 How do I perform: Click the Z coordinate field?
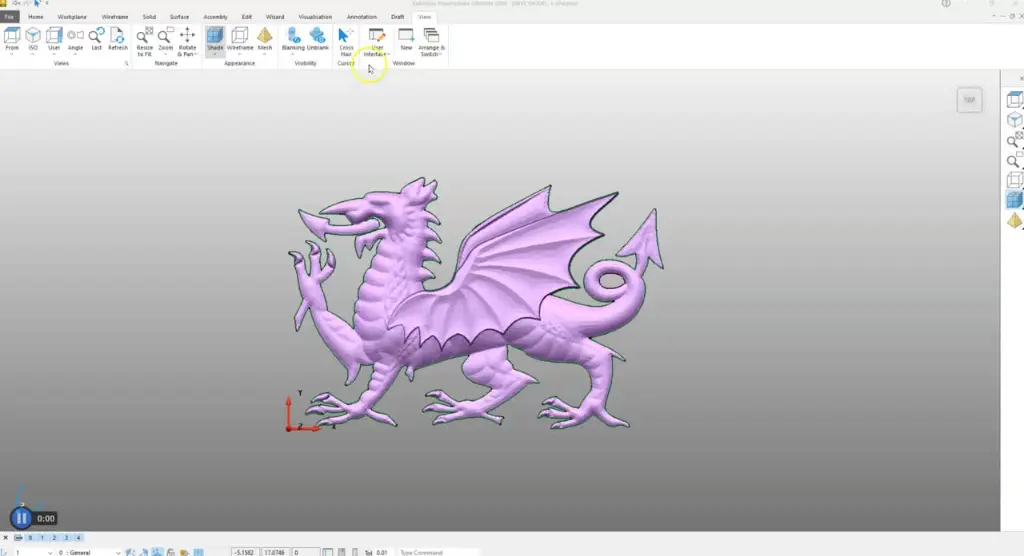[x=305, y=552]
